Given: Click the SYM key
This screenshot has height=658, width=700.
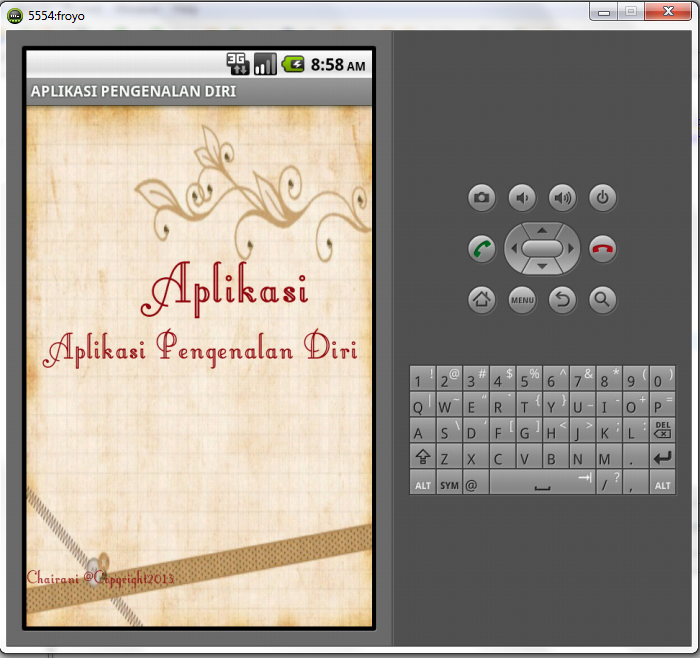Looking at the screenshot, I should tap(449, 483).
